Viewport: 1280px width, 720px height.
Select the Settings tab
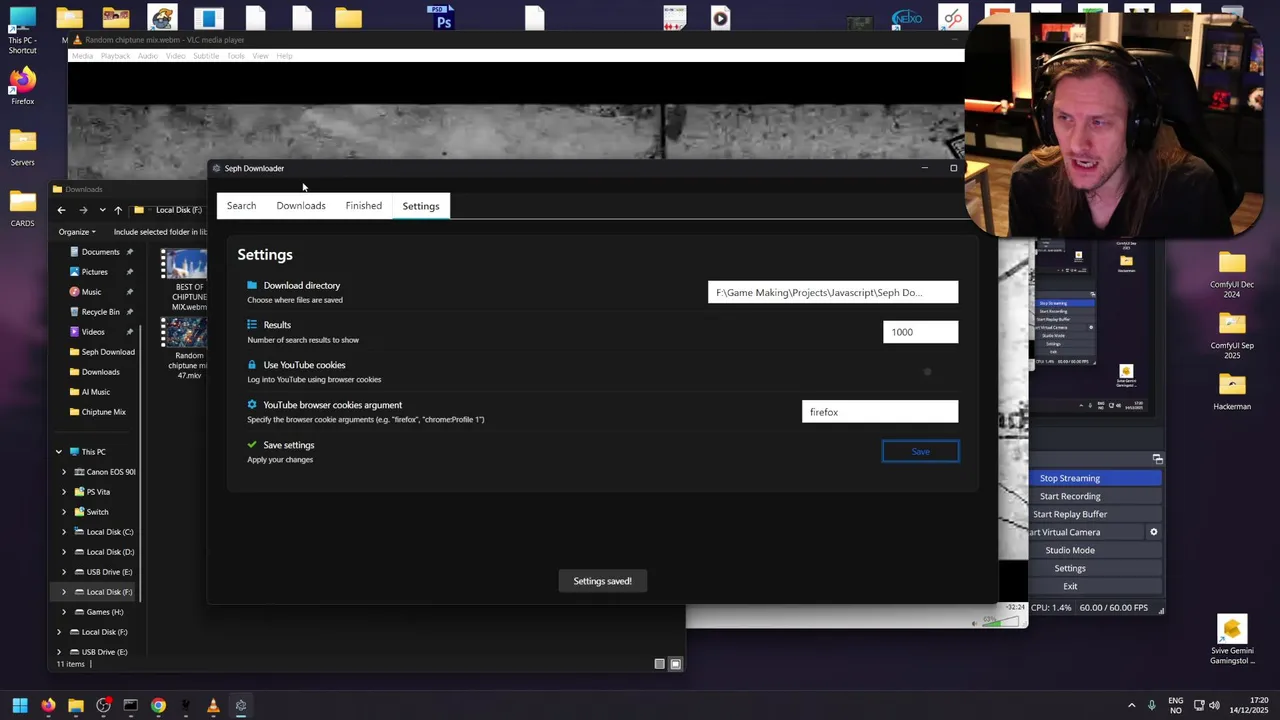[421, 206]
